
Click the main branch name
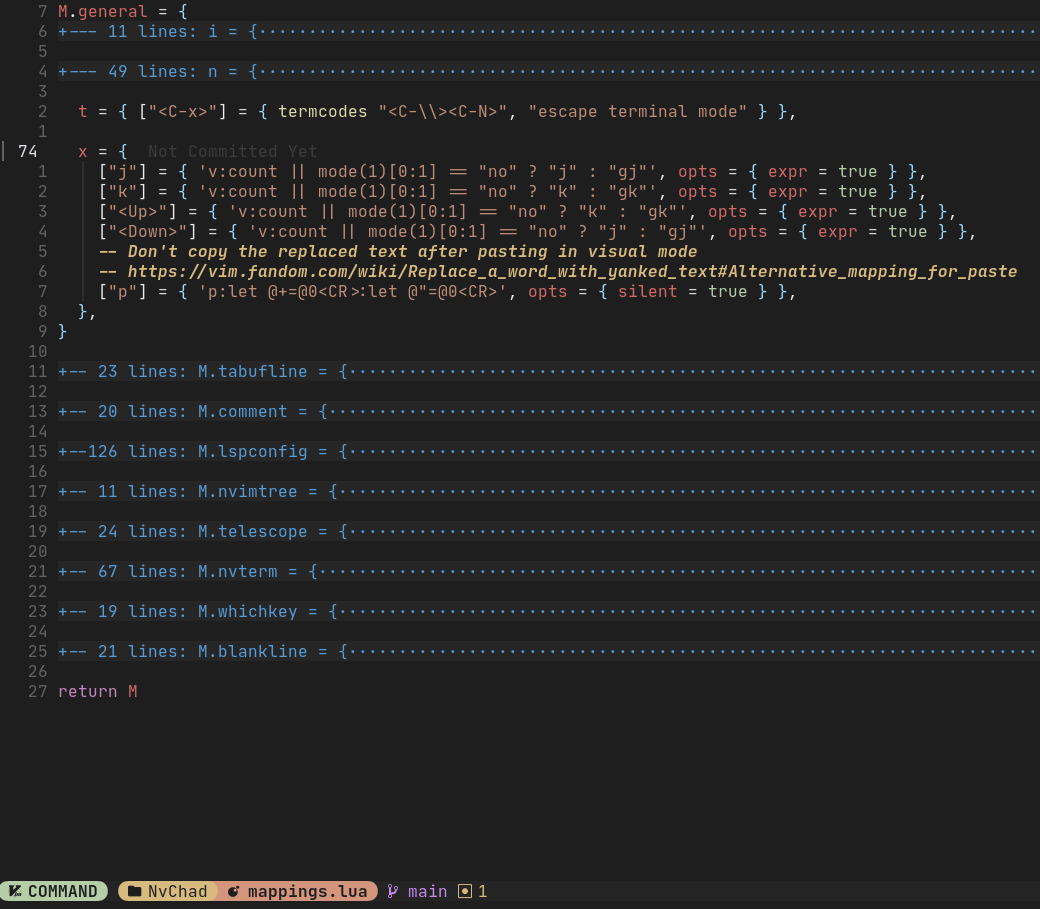click(427, 891)
